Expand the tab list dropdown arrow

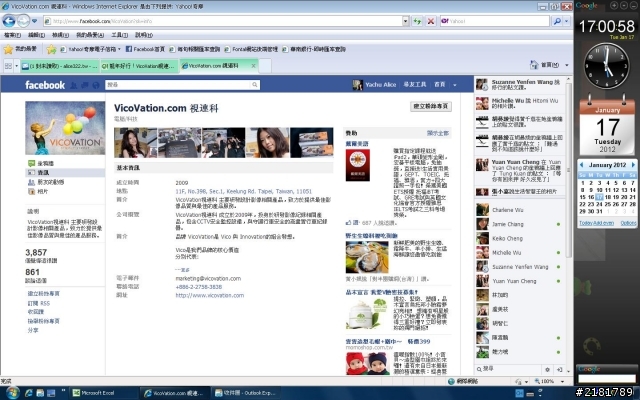point(17,65)
